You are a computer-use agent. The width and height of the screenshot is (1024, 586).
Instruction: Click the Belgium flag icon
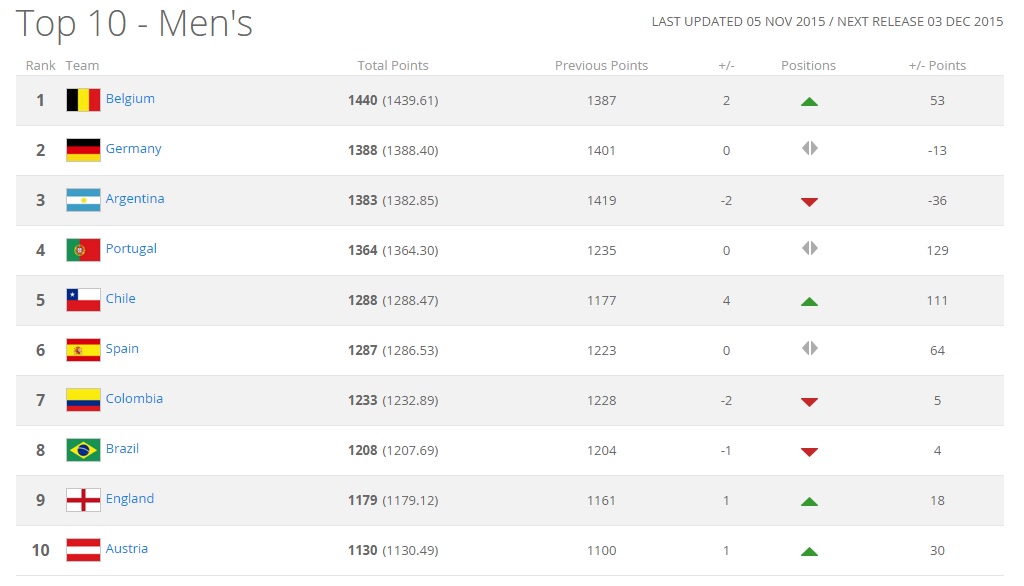pos(83,100)
